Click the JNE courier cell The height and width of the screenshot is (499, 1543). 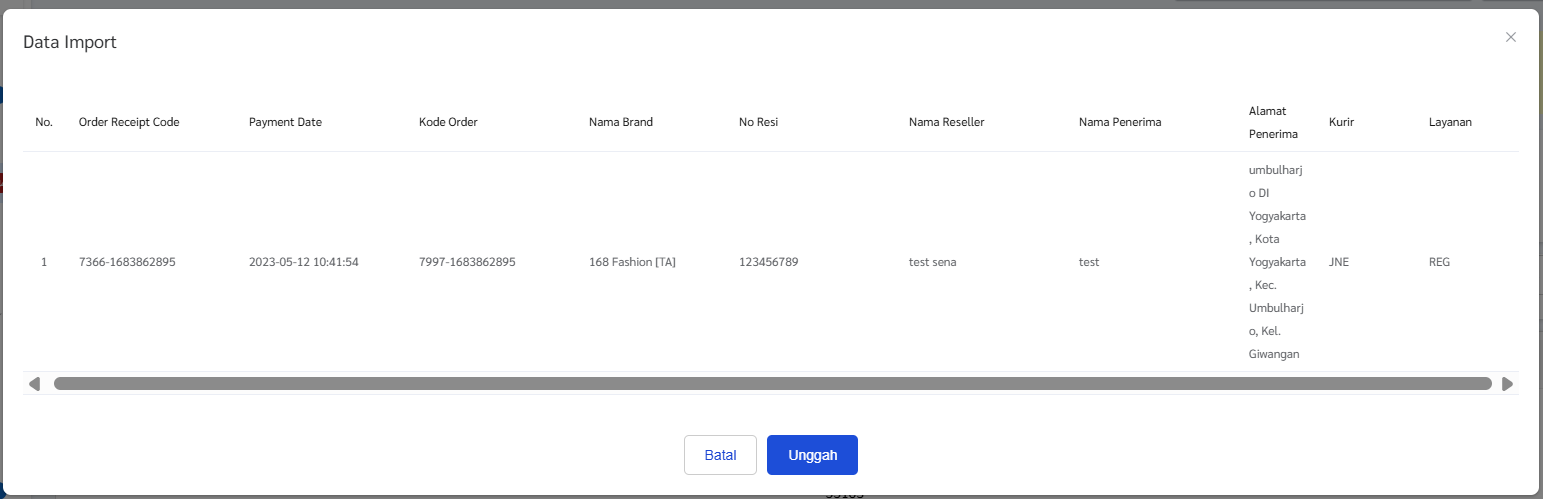pyautogui.click(x=1338, y=262)
